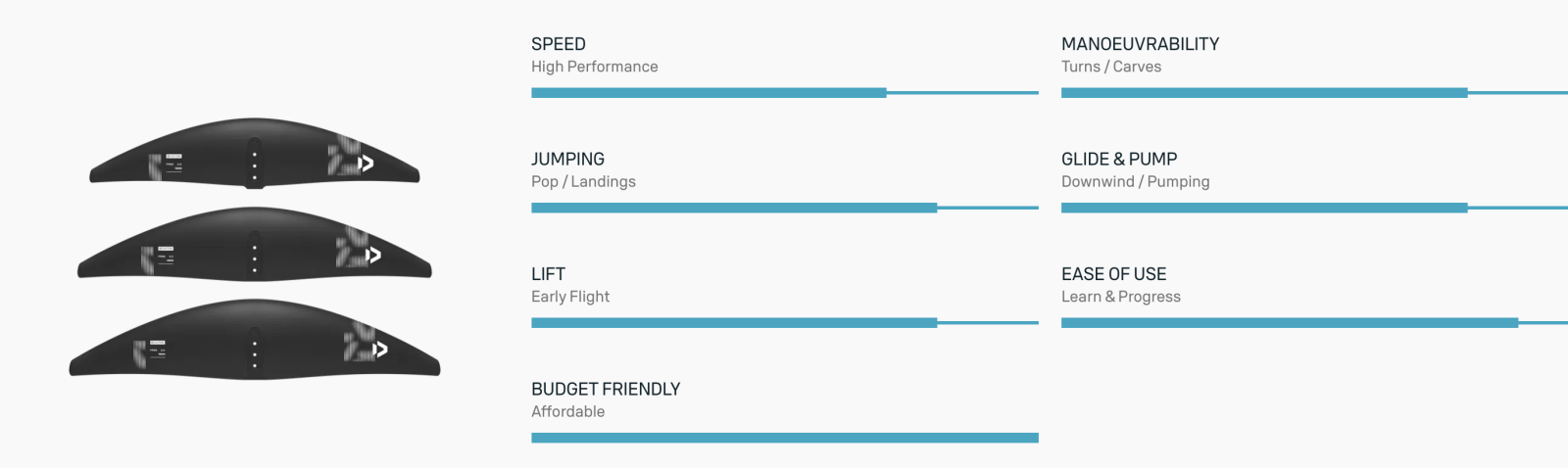Click the Lift rating bar
This screenshot has width=1568, height=468.
784,322
